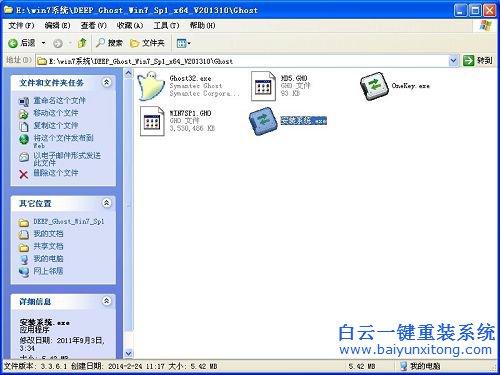The image size is (500, 375).
Task: Open 网上邻居 in other places
Action: (48, 271)
